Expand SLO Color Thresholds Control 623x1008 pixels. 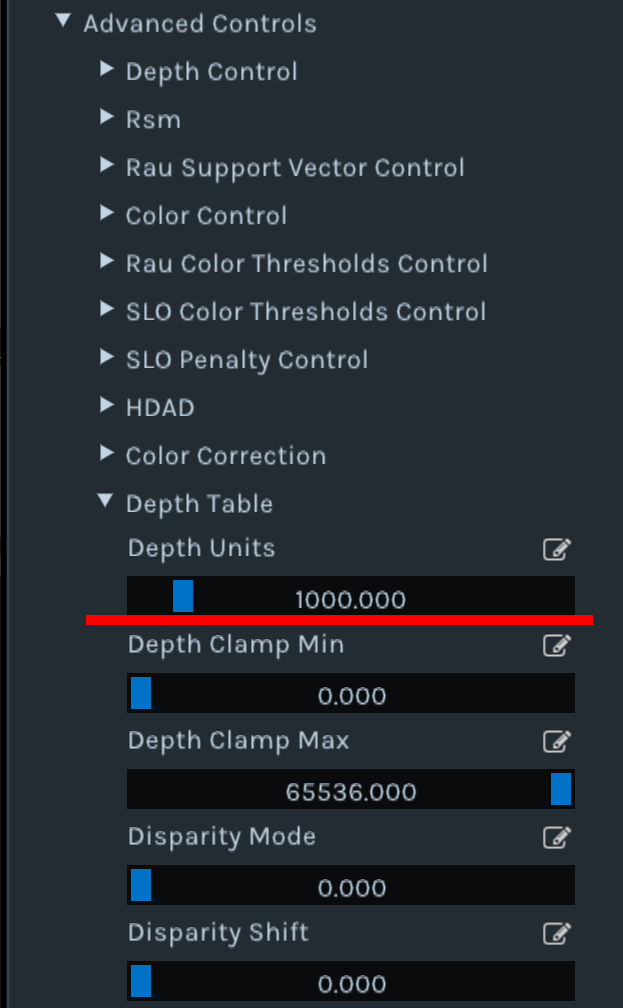(x=107, y=310)
